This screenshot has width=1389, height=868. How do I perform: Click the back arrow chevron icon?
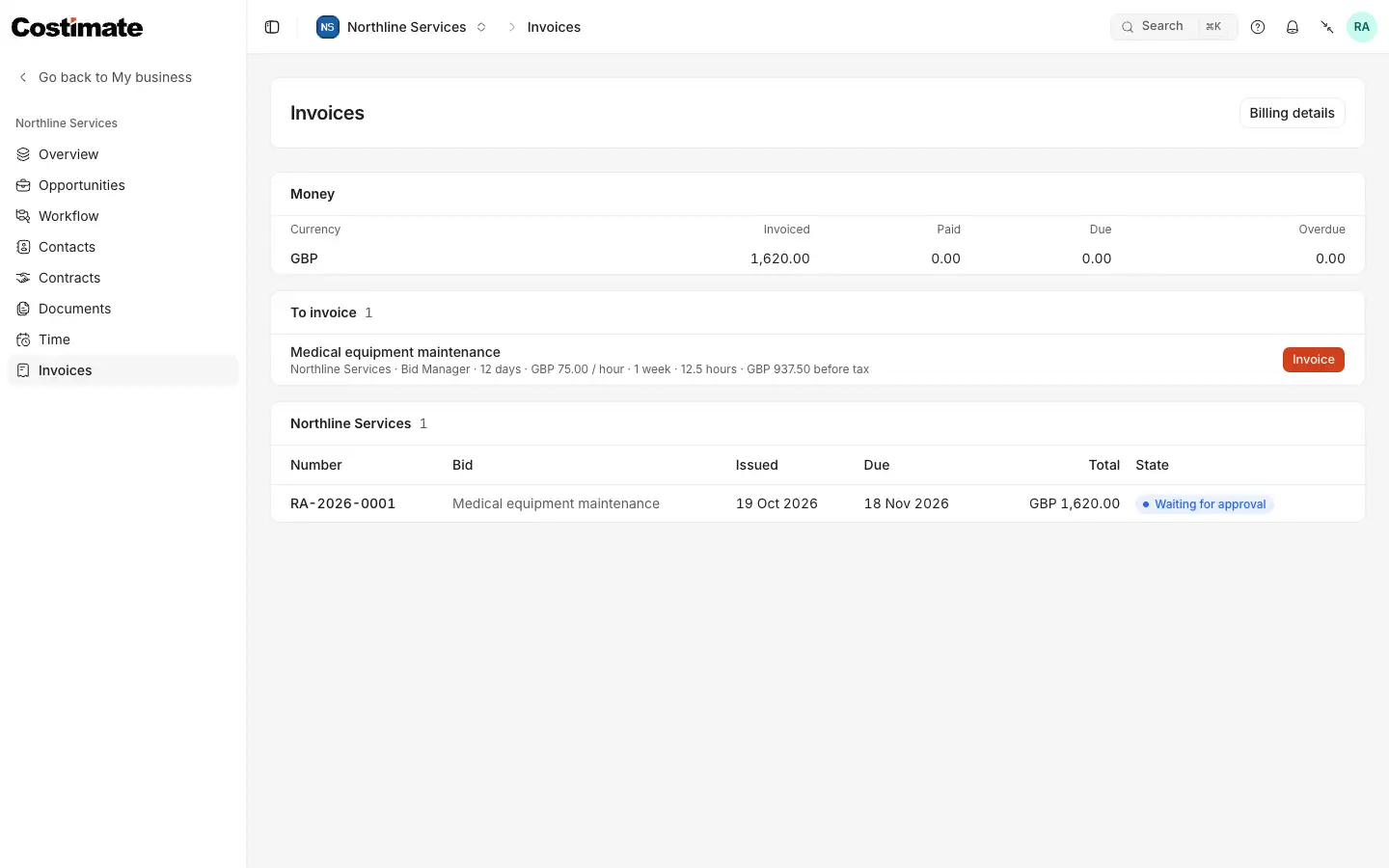click(23, 77)
